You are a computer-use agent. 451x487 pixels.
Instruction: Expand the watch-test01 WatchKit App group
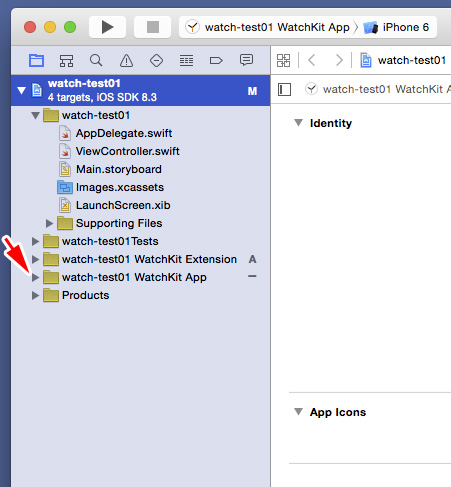pyautogui.click(x=35, y=277)
